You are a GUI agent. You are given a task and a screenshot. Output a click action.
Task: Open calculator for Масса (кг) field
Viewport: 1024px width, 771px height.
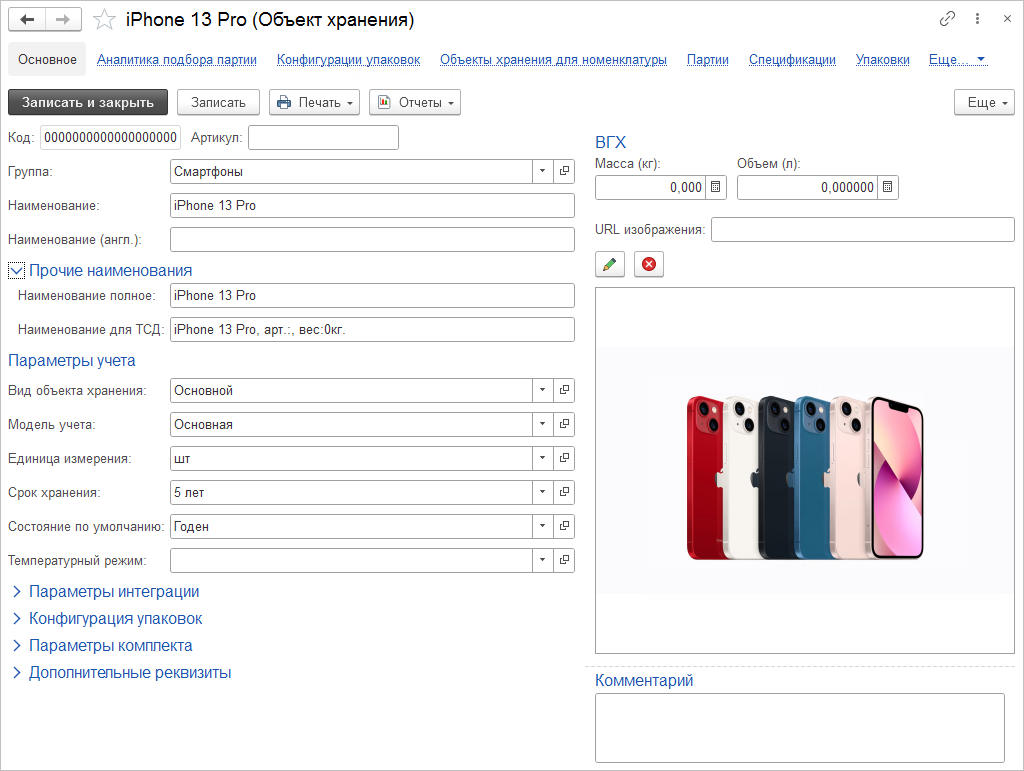pyautogui.click(x=716, y=187)
